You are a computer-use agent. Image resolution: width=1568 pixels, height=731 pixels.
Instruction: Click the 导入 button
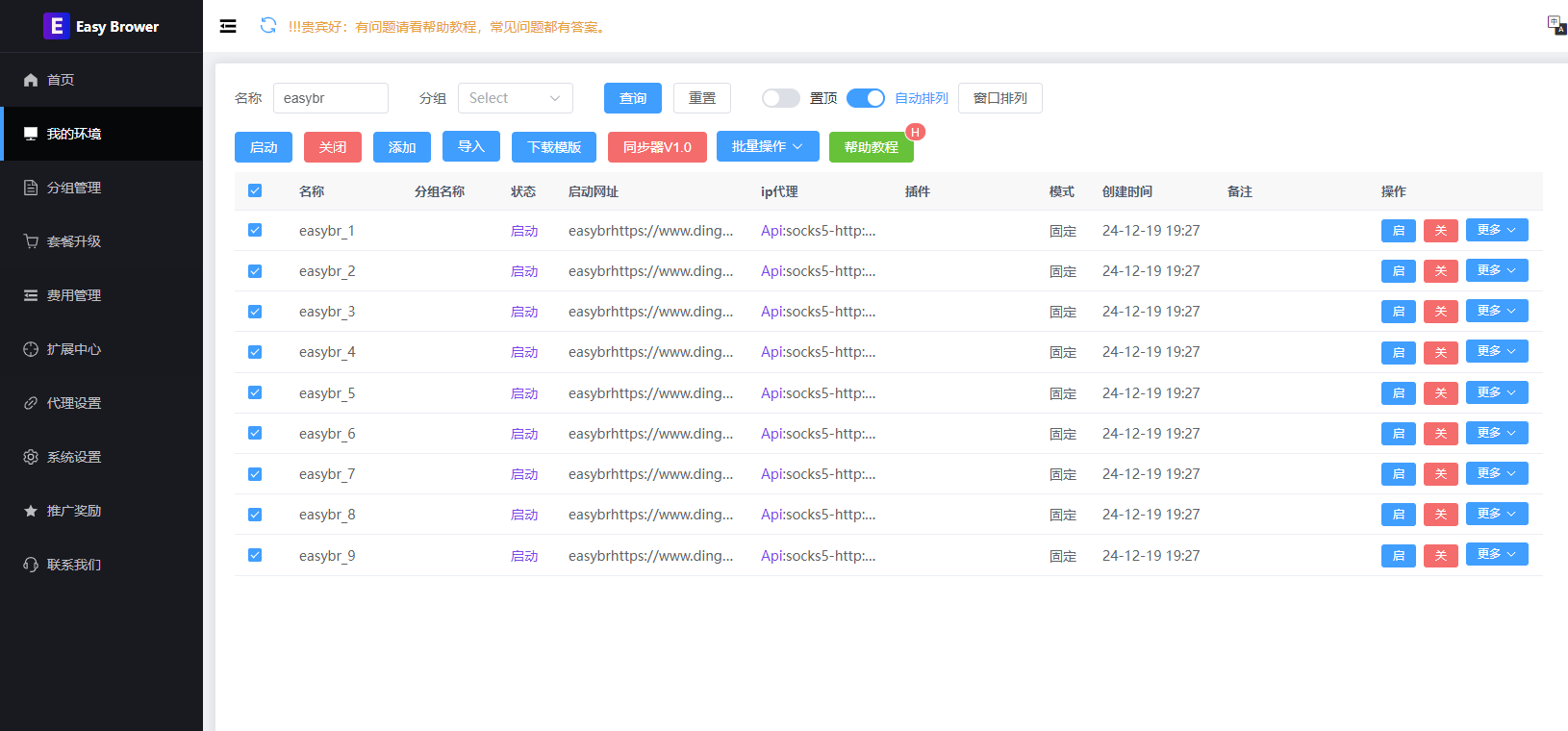471,146
